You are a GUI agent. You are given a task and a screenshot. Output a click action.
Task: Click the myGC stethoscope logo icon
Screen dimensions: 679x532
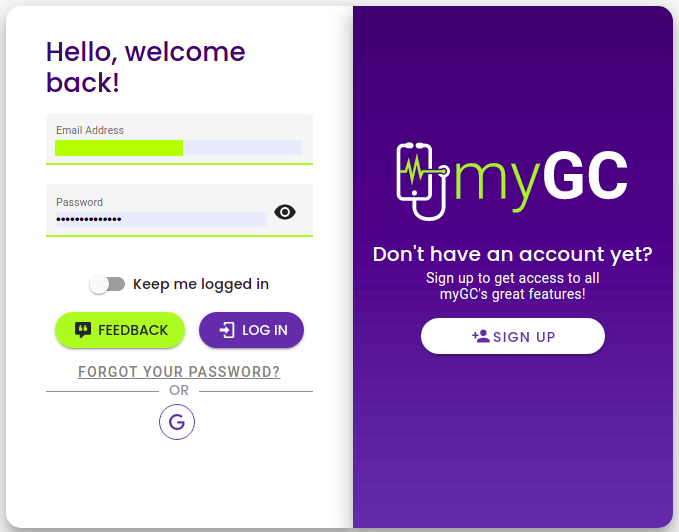422,180
